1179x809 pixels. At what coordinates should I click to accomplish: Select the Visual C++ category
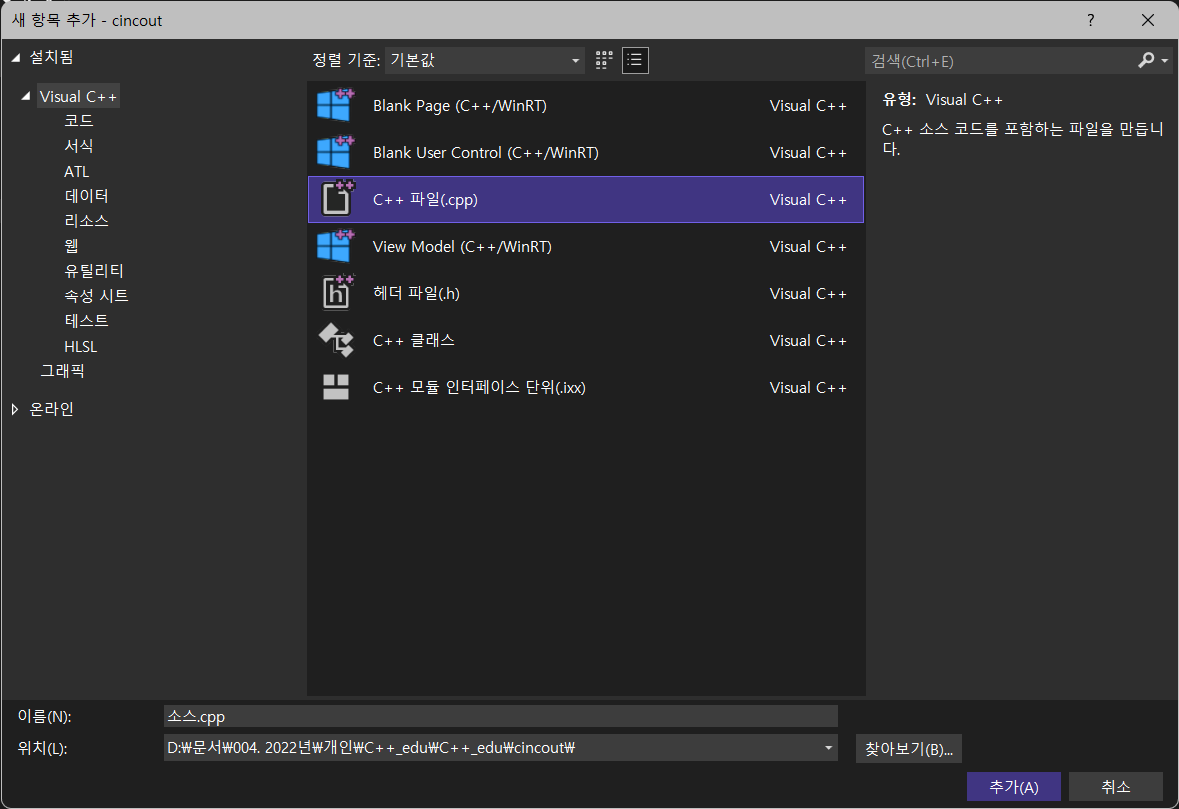tap(78, 96)
